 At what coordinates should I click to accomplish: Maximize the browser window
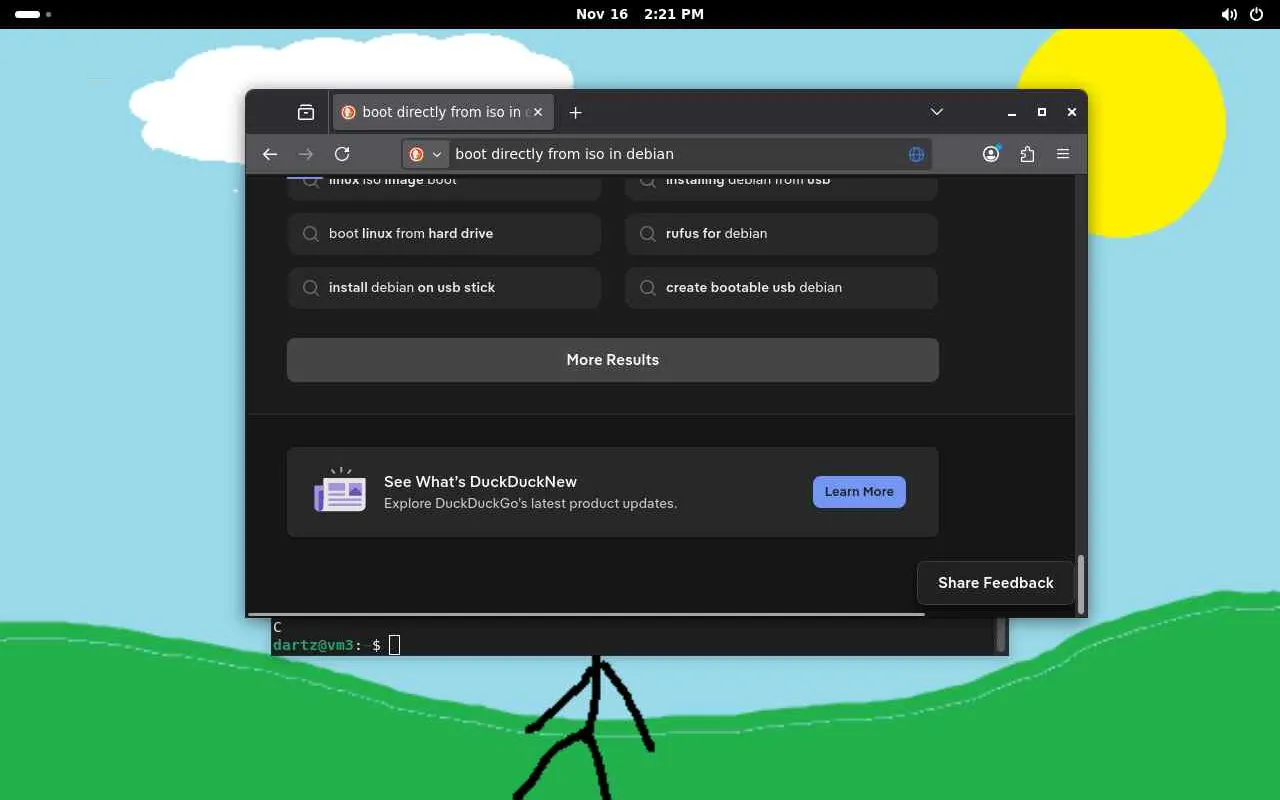[x=1042, y=112]
